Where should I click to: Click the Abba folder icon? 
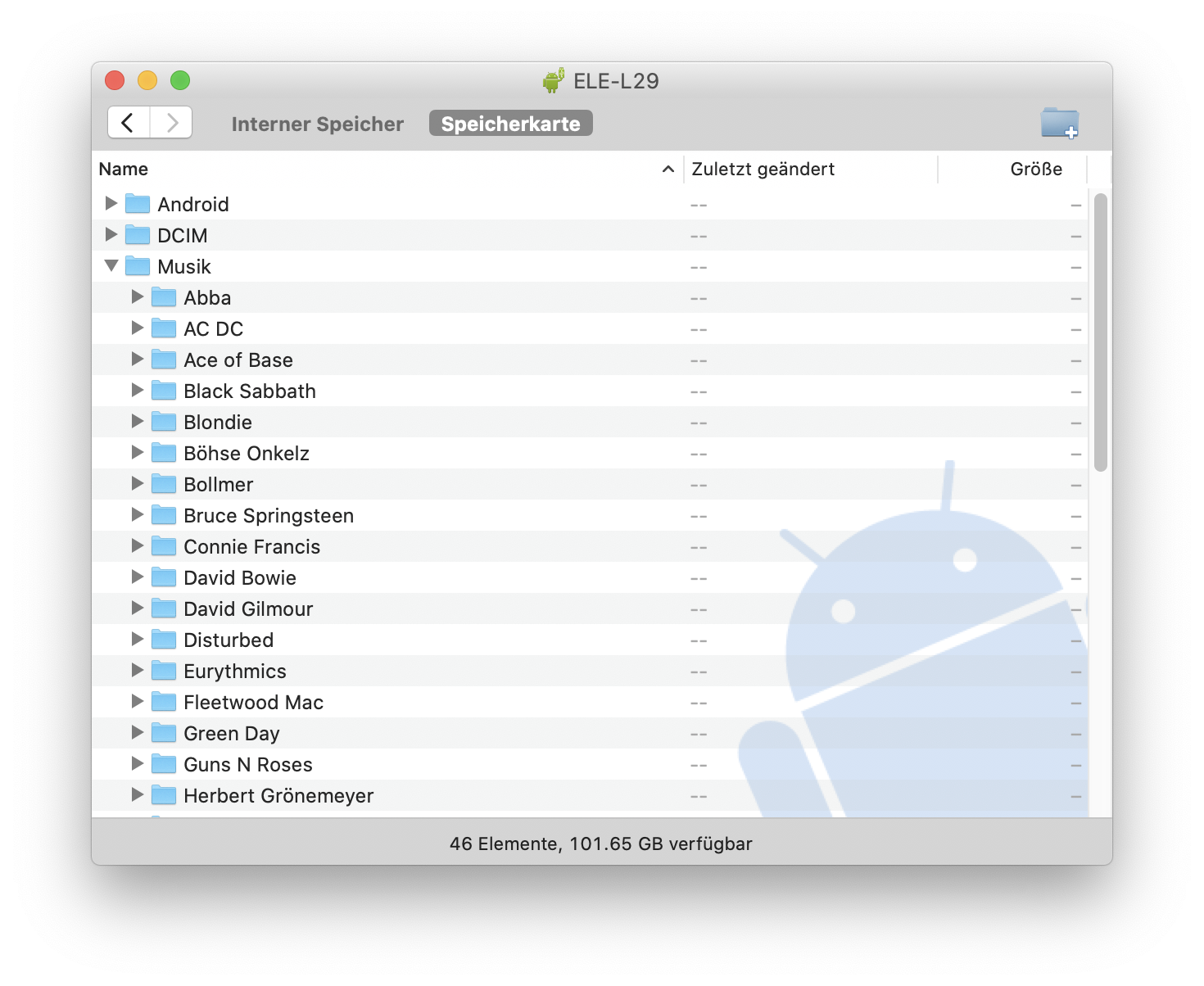(164, 296)
